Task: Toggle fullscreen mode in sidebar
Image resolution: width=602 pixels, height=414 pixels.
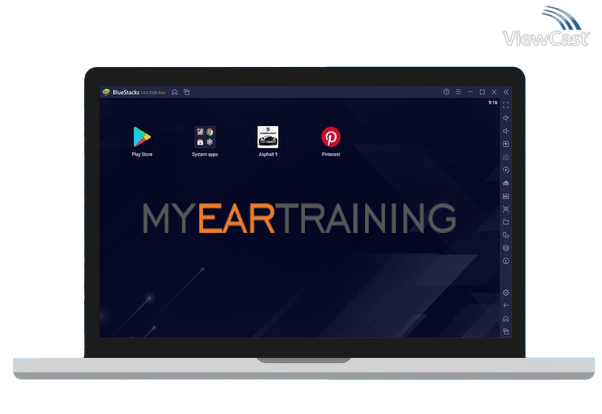Action: (x=506, y=105)
